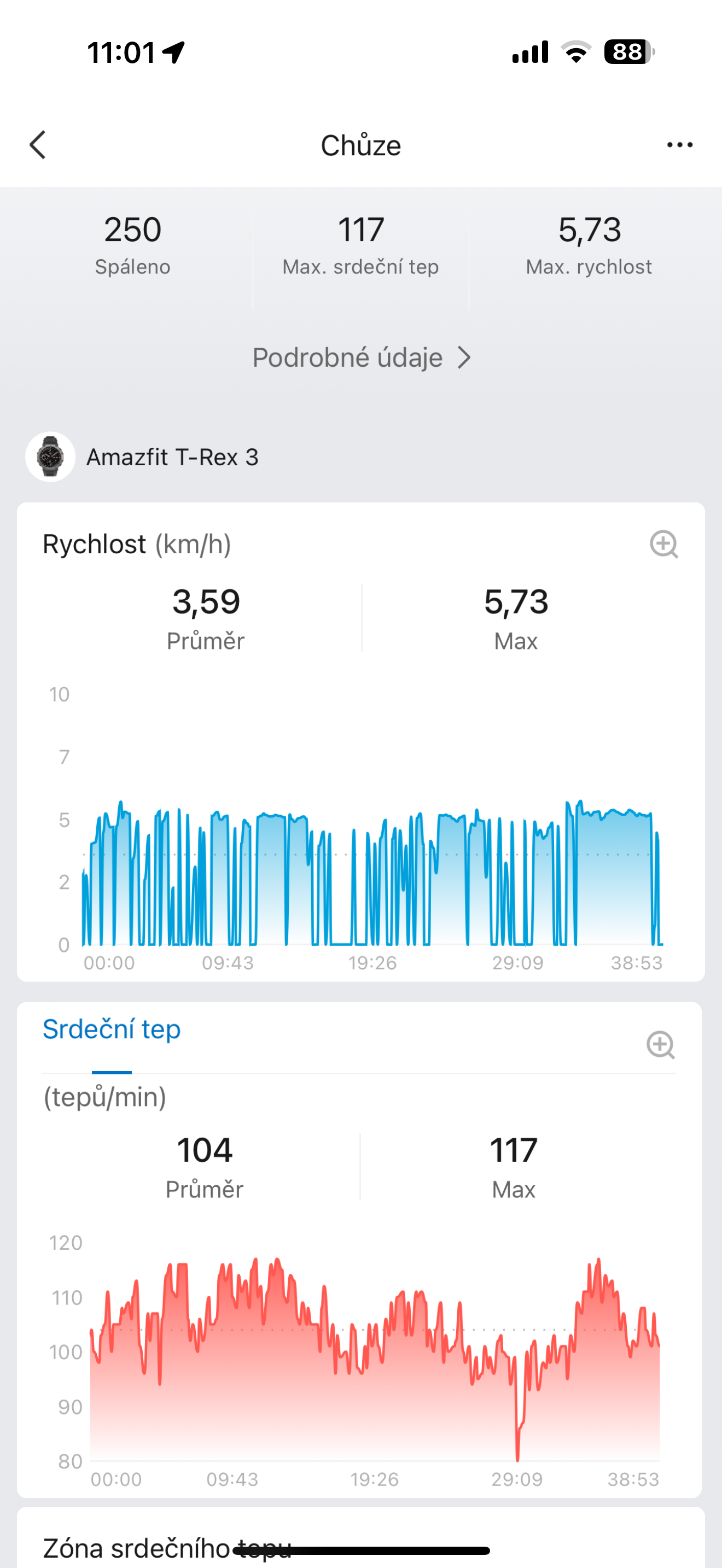Open Podrobné údaje detailed data
This screenshot has width=722, height=1568.
point(348,358)
